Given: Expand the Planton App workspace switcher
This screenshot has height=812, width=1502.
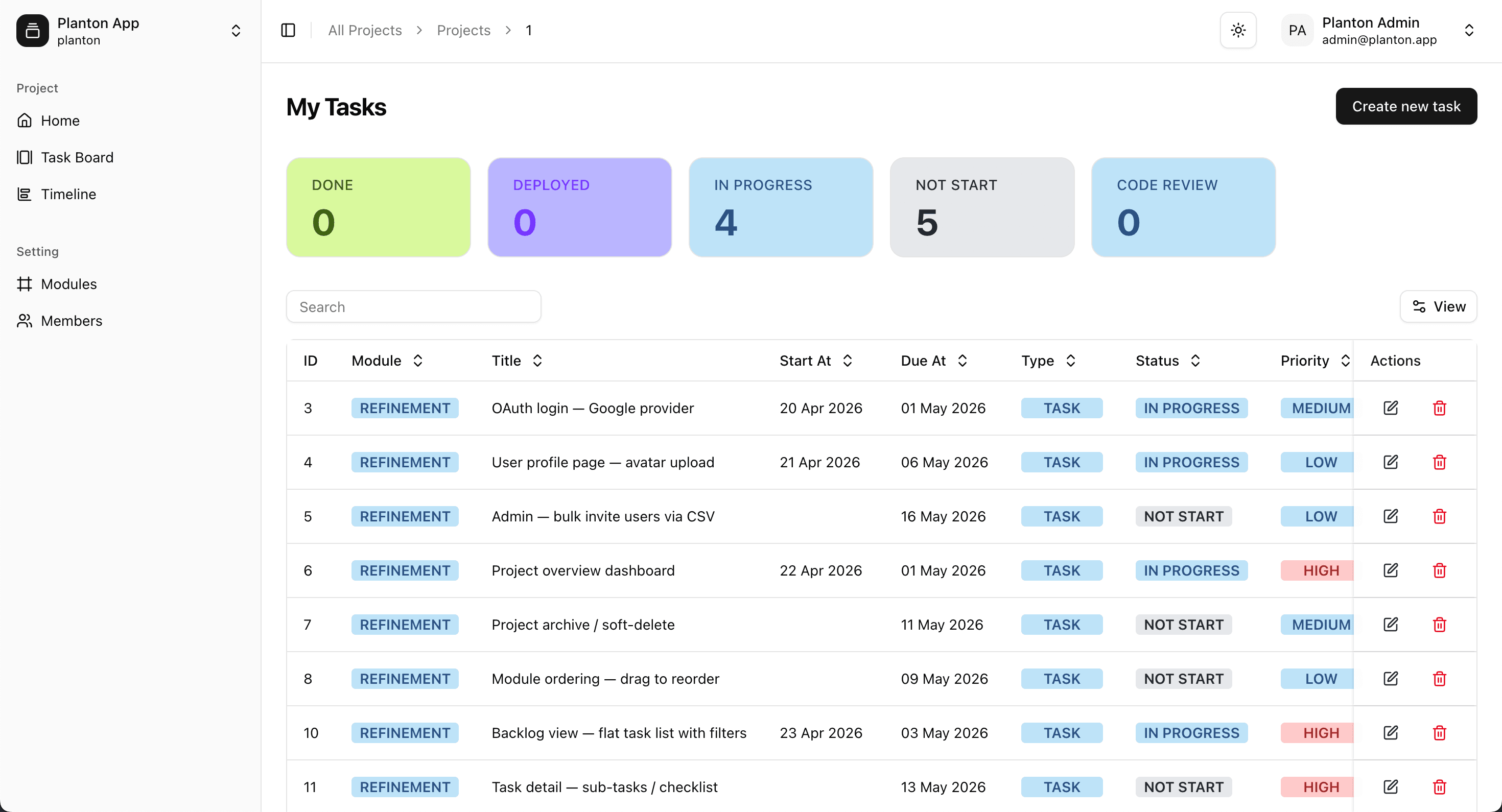Looking at the screenshot, I should [236, 30].
